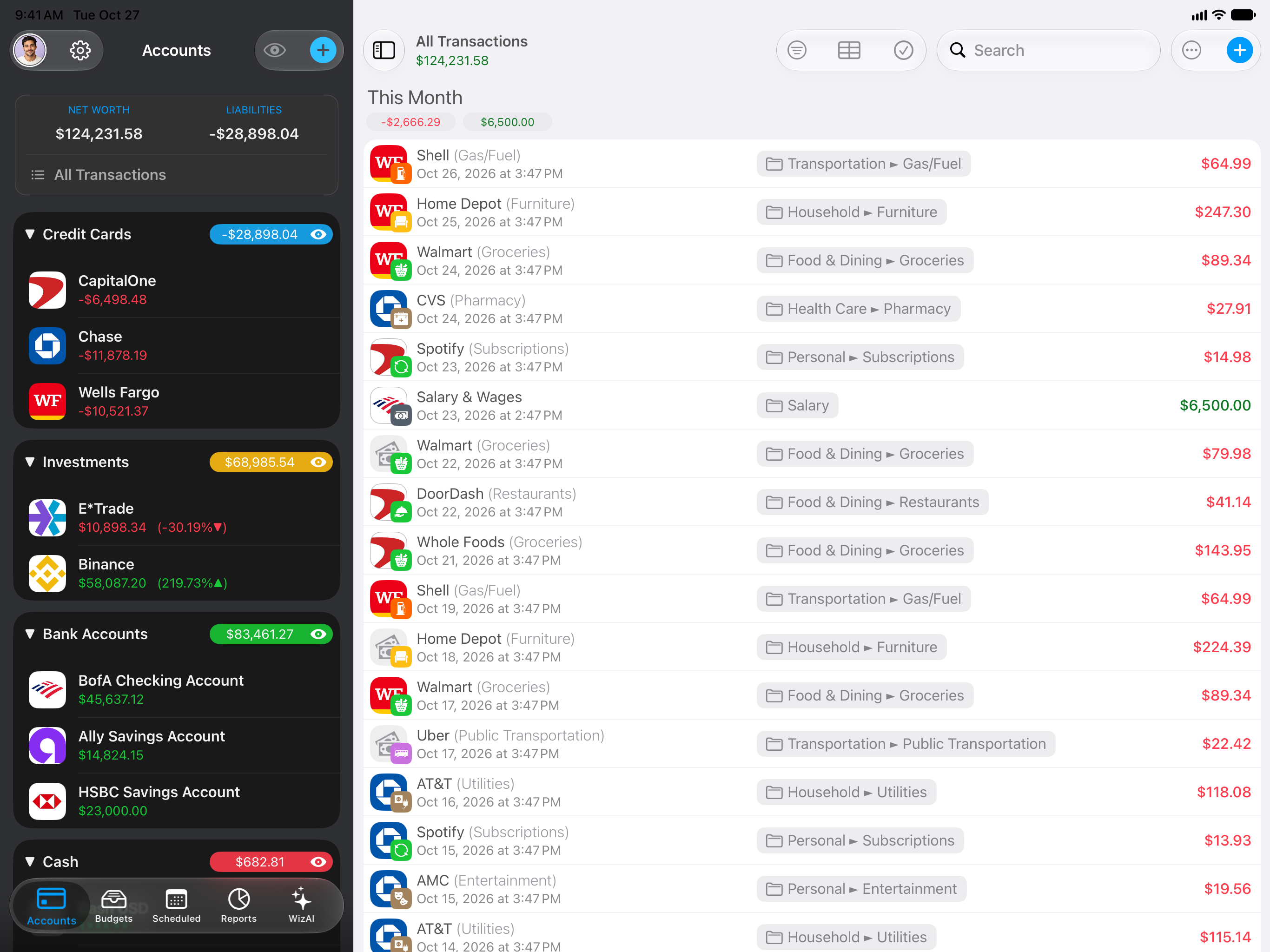The height and width of the screenshot is (952, 1270).
Task: Open settings via the gear icon
Action: [80, 51]
